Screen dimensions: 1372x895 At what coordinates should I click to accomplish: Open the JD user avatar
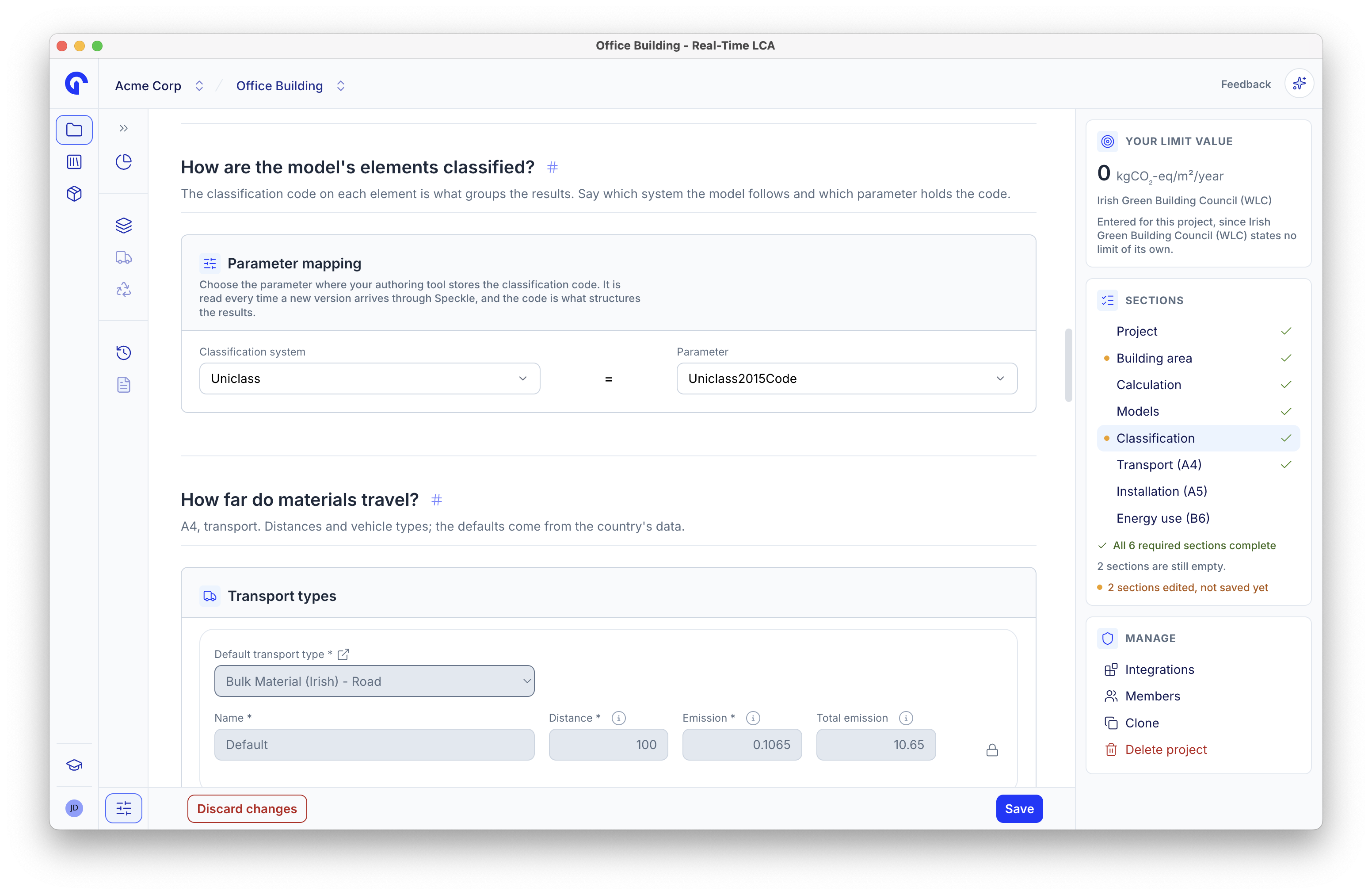pyautogui.click(x=74, y=807)
